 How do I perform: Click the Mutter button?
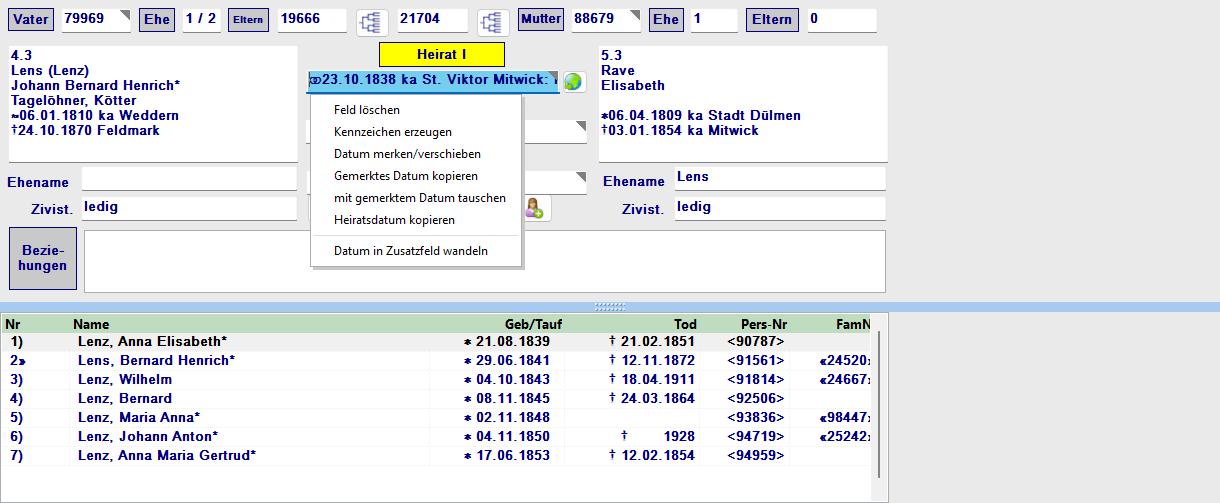coord(541,20)
